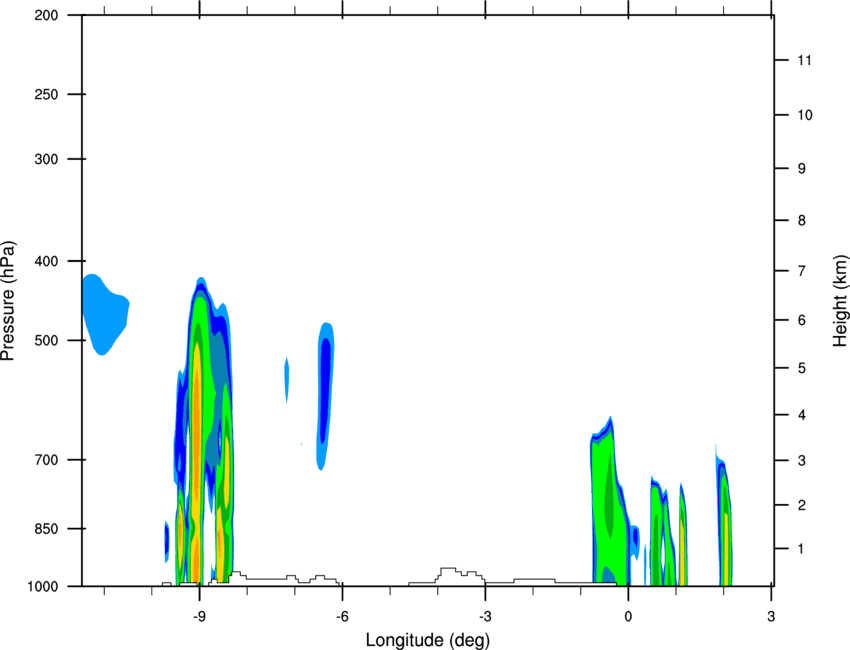The width and height of the screenshot is (850, 650).
Task: Click the large green plume just west of longitude 0
Action: pos(610,501)
